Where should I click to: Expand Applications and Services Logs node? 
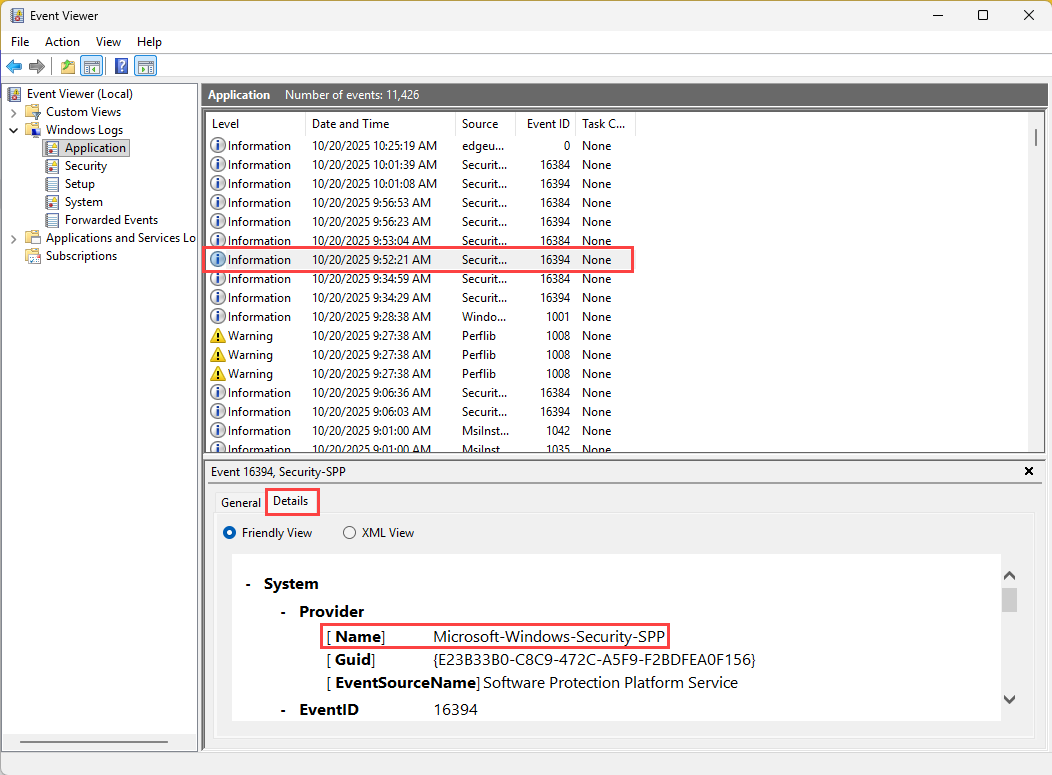click(14, 238)
